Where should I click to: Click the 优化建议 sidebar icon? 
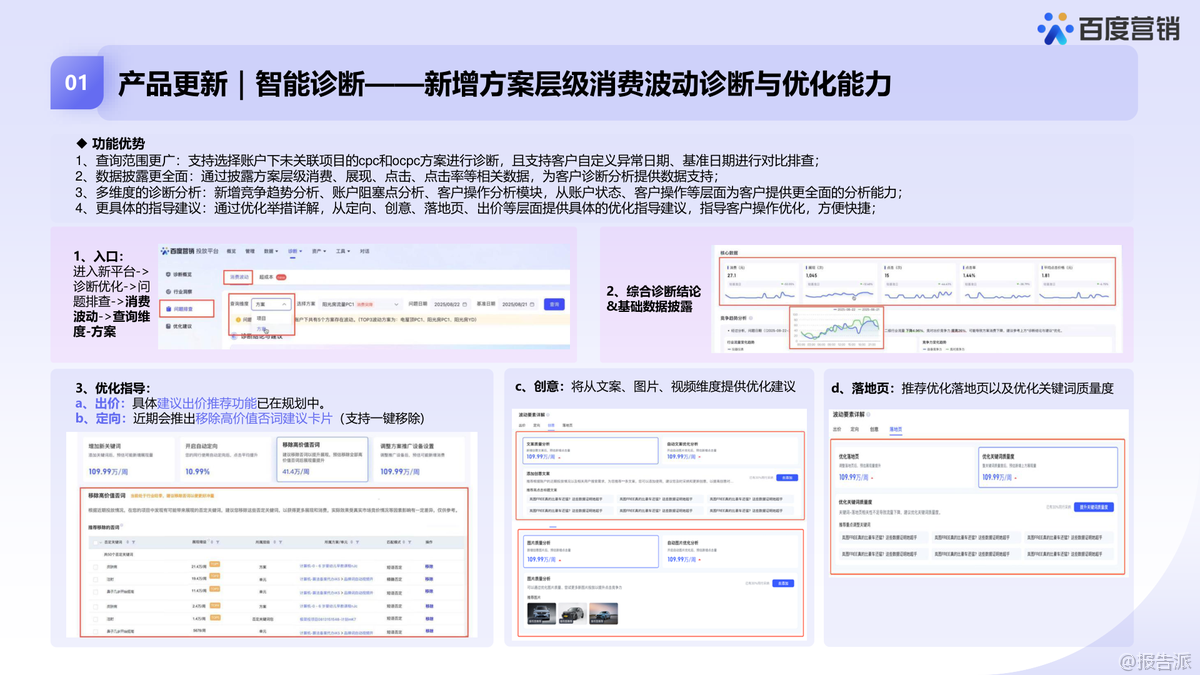[167, 326]
